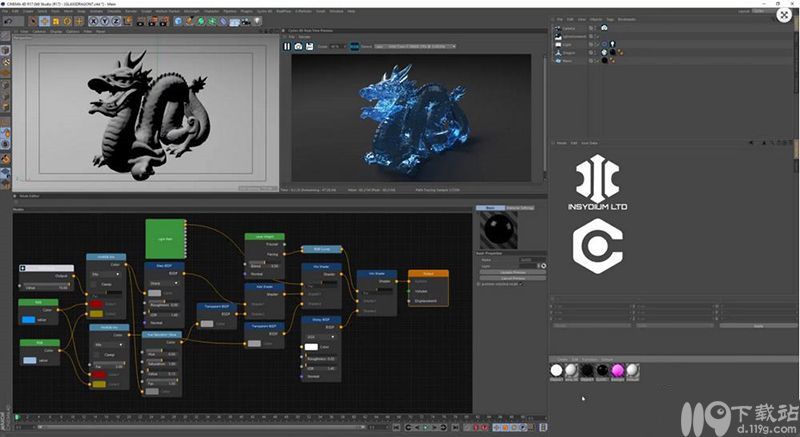The image size is (800, 437).
Task: Open the Sharp dropdown in Glass BSDF node
Action: pos(163,283)
